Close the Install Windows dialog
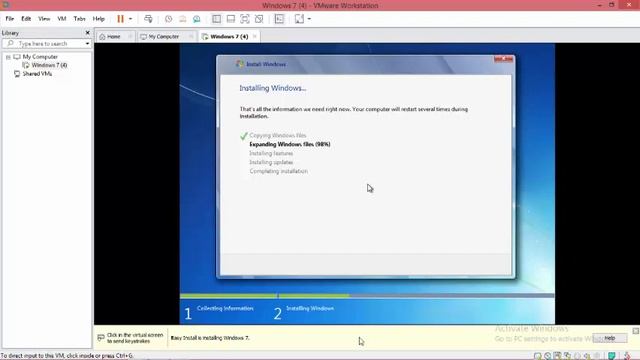This screenshot has width=640, height=360. click(503, 59)
